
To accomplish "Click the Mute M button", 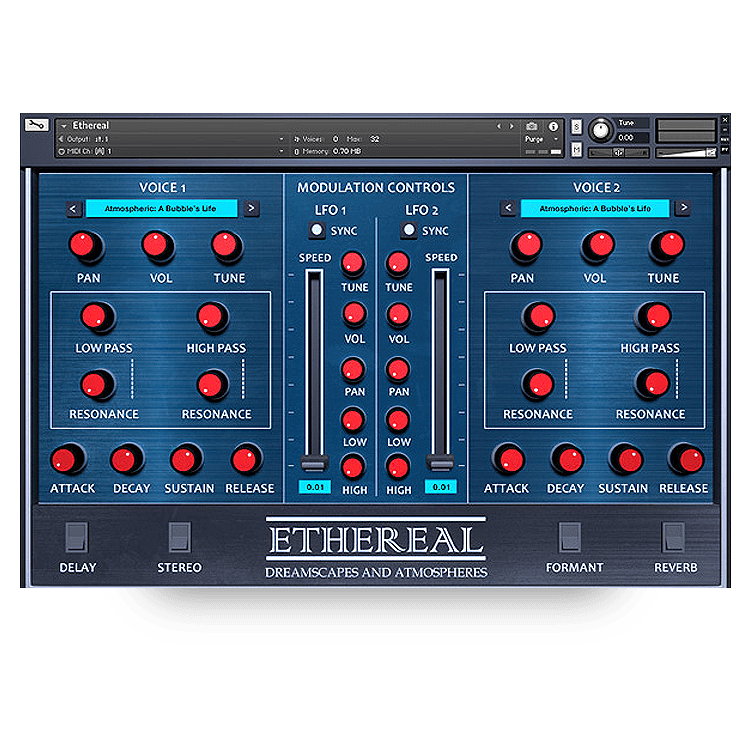I will tap(576, 150).
